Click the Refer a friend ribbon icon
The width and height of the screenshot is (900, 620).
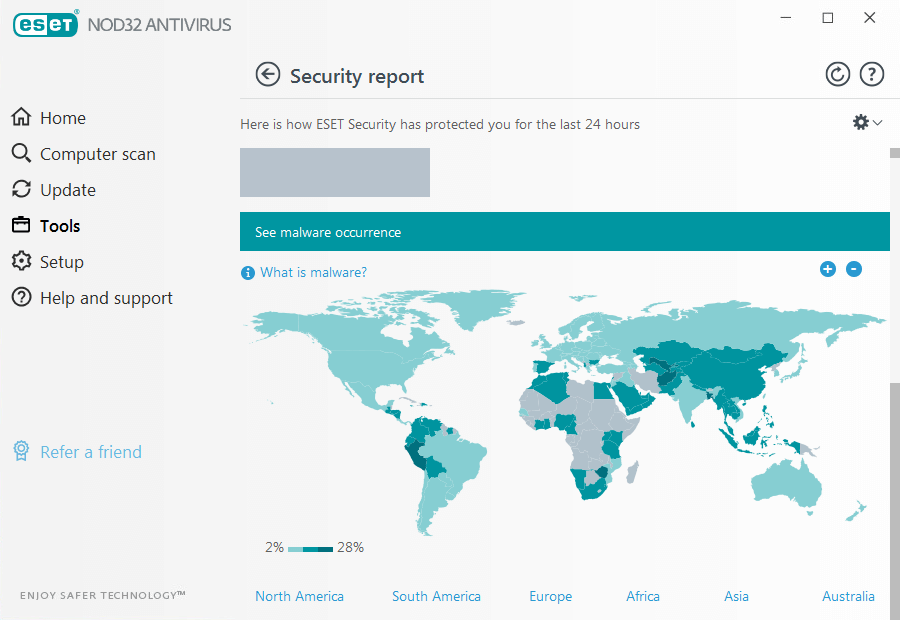tap(21, 452)
